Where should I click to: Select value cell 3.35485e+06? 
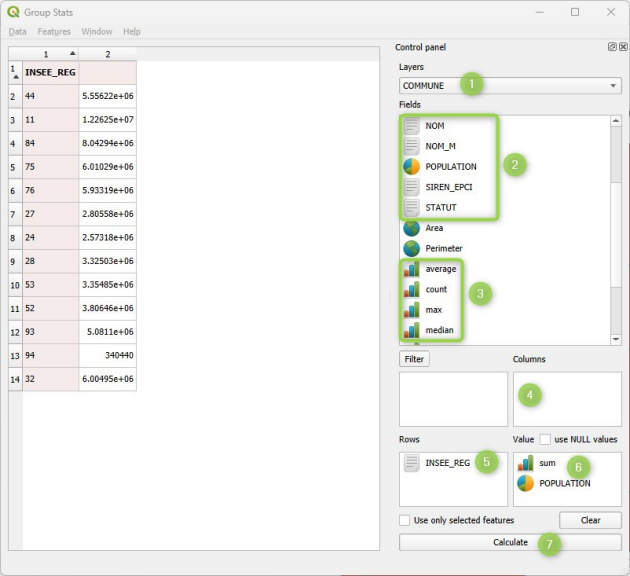(108, 285)
